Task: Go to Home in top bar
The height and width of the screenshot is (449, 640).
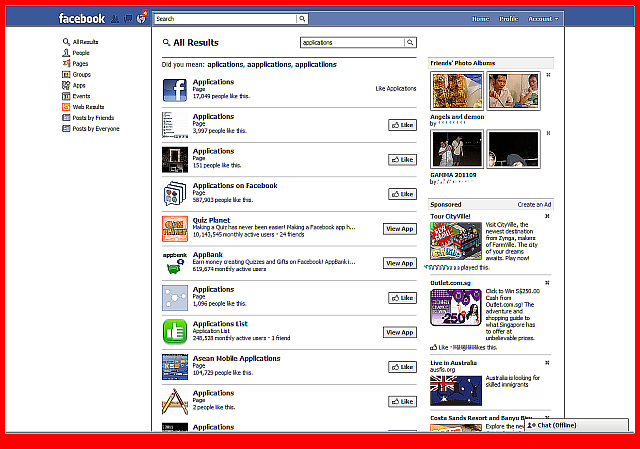Action: click(x=480, y=19)
